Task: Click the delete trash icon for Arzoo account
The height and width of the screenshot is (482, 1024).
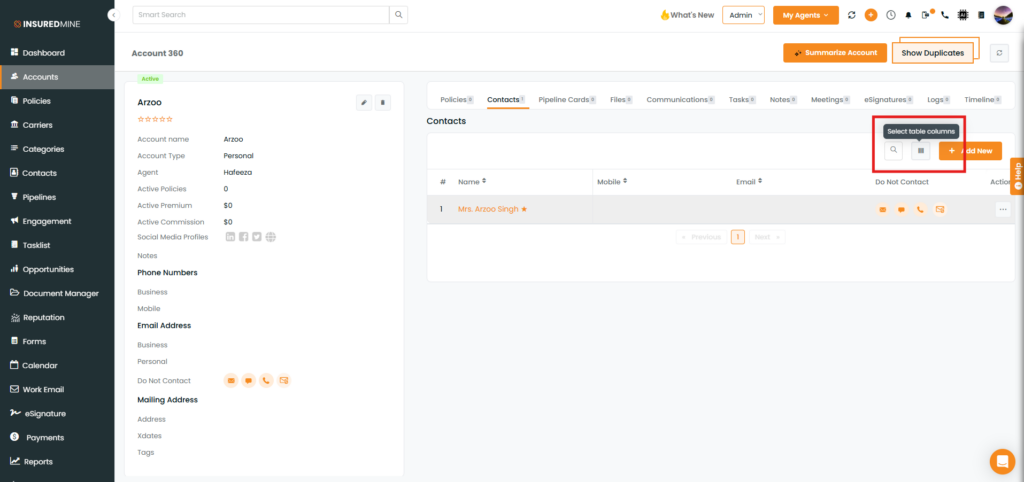Action: 382,102
